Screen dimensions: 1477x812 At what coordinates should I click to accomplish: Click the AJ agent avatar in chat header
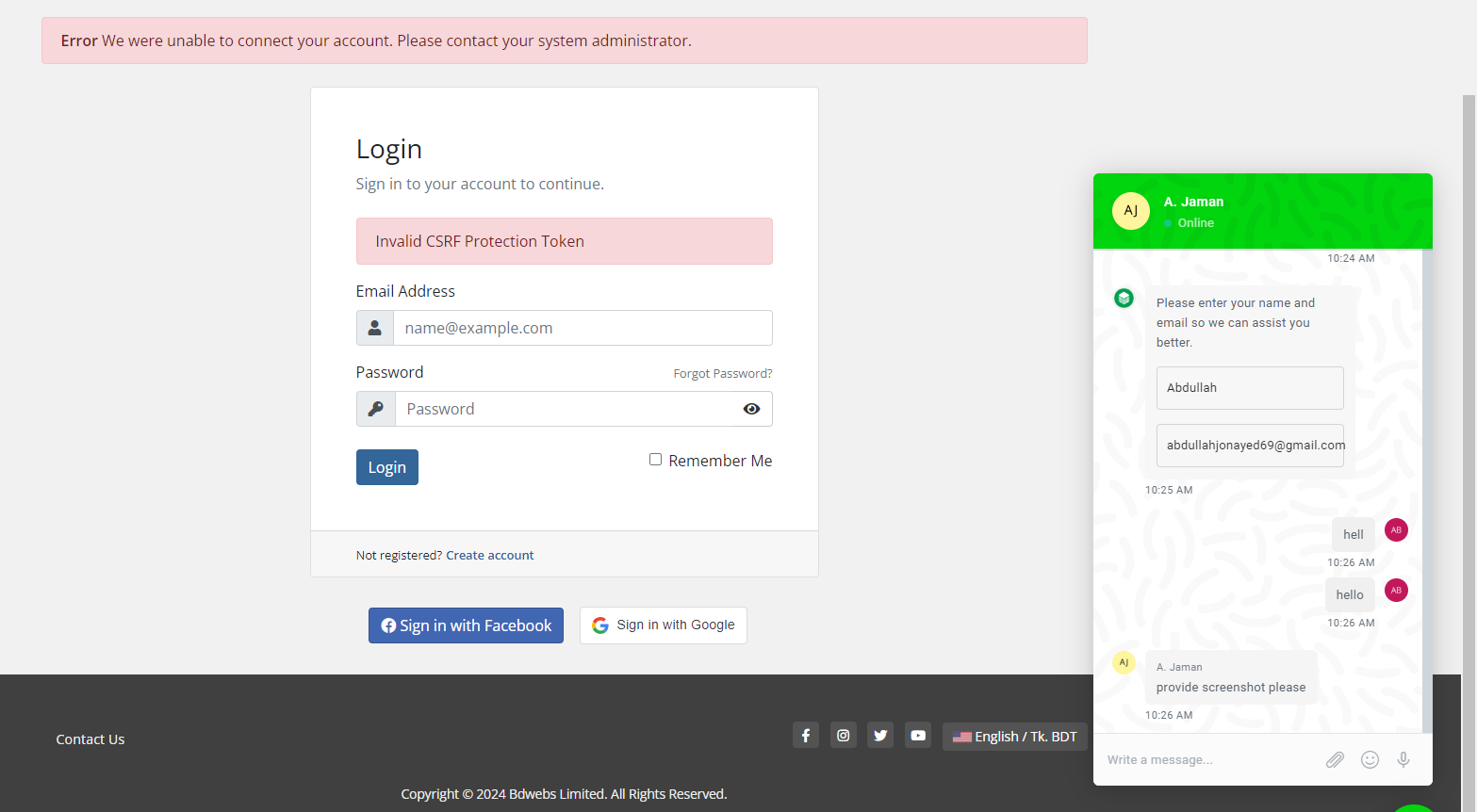click(1131, 211)
